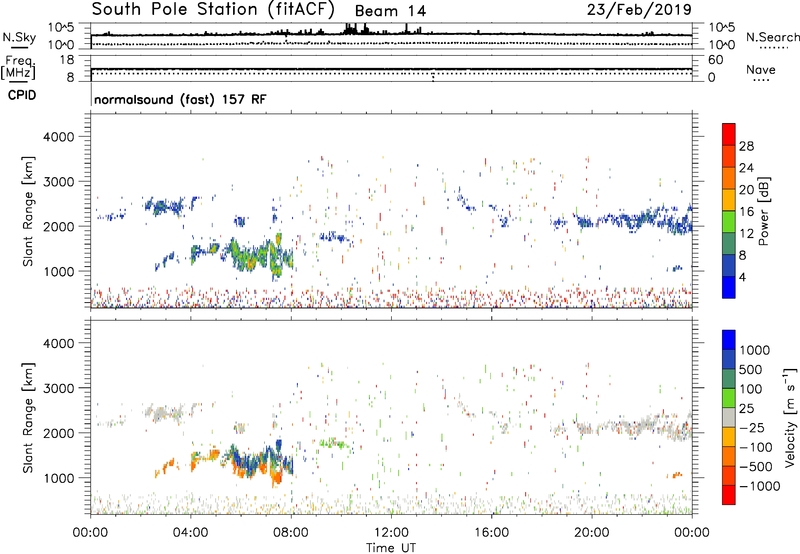Click velocity panel 'Slant Range [km]' label
Screen dimensions: 800x554
(28, 417)
